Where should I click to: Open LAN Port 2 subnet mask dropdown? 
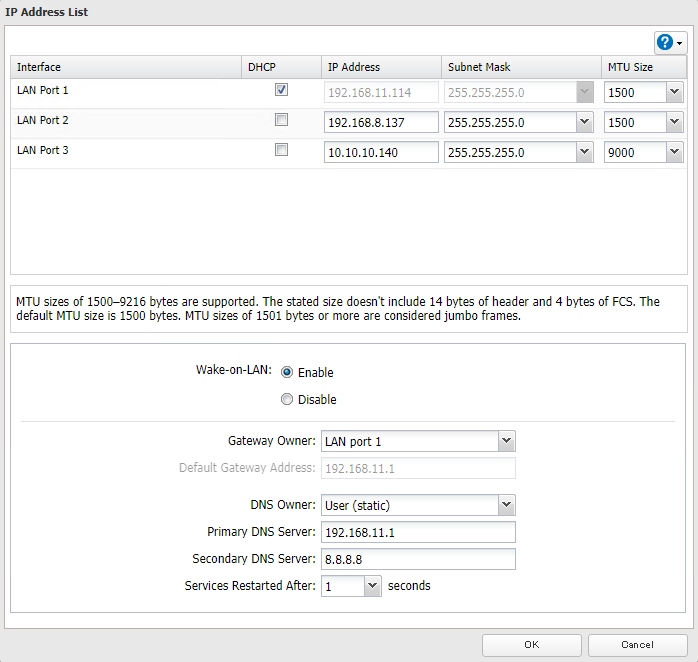coord(585,122)
